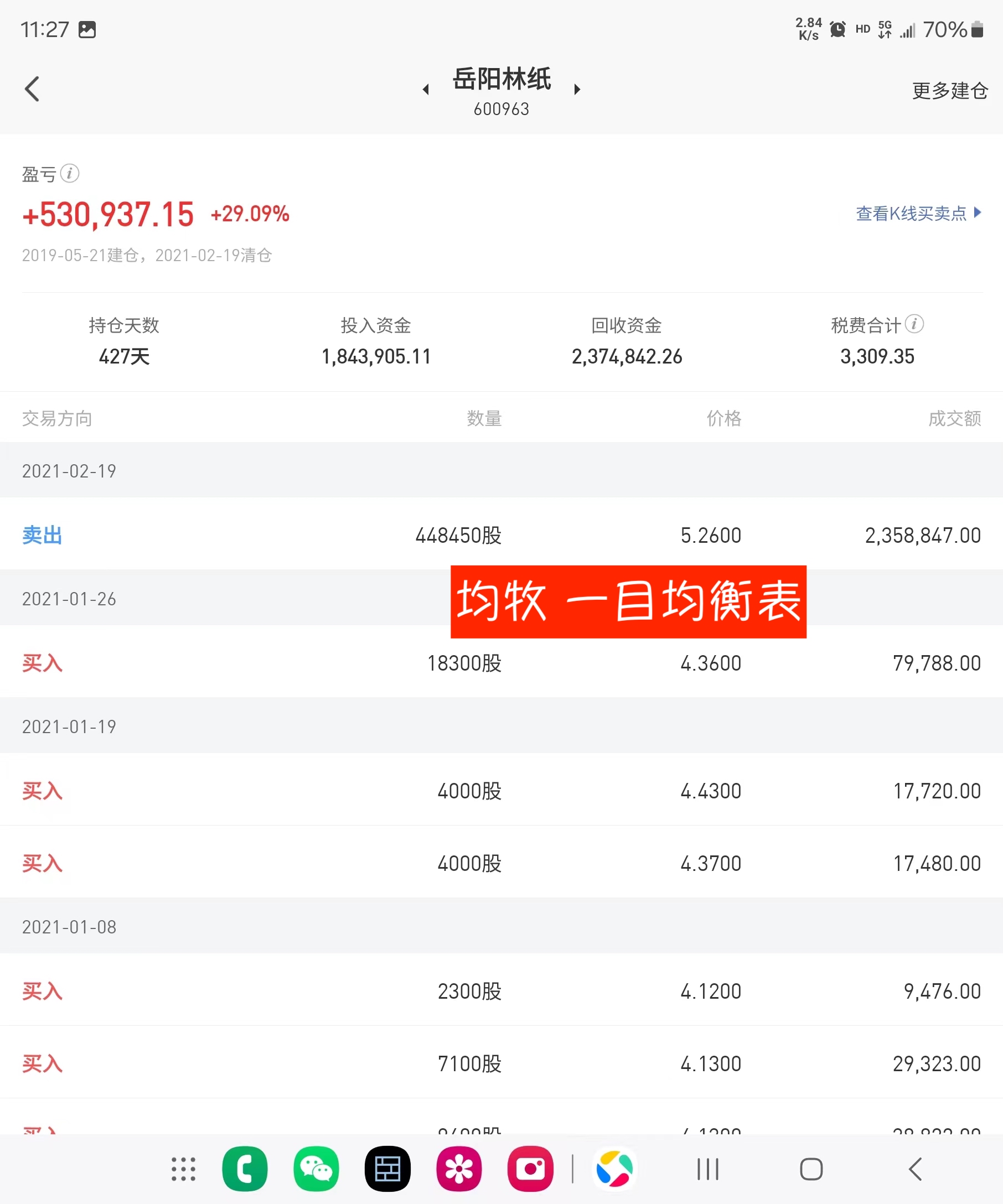Launch the Camera app from the taskbar
The image size is (1003, 1204).
click(x=530, y=1169)
